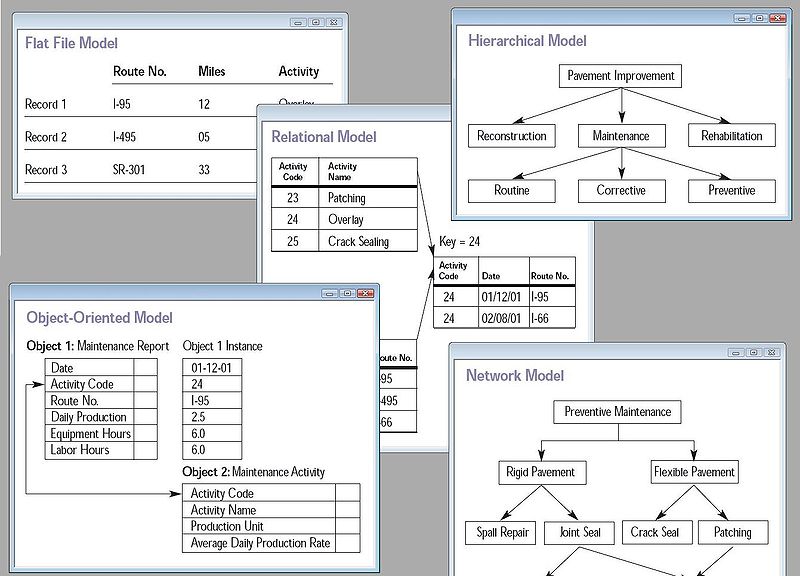The width and height of the screenshot is (800, 576).
Task: Minimize the Hierarchical Model window
Action: 742,18
